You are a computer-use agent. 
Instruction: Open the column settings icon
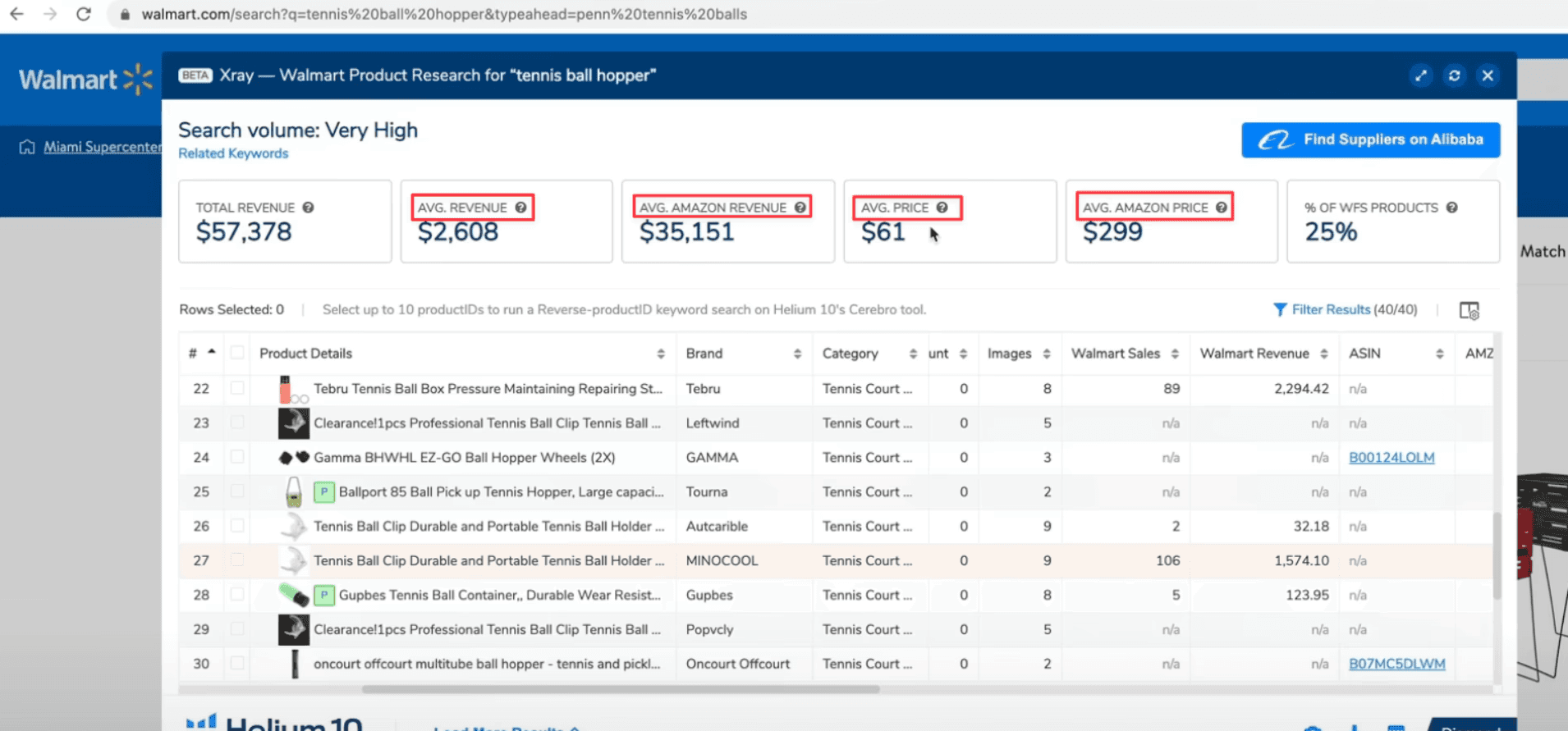click(1469, 310)
